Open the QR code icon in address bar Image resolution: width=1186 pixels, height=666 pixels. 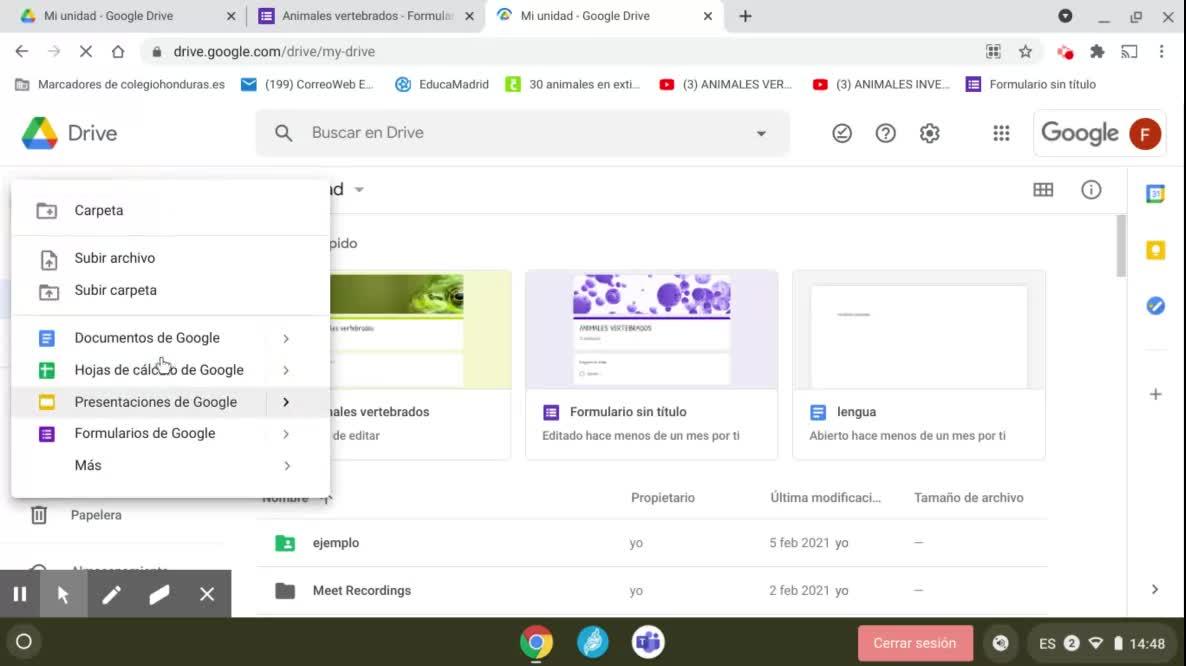pos(993,51)
